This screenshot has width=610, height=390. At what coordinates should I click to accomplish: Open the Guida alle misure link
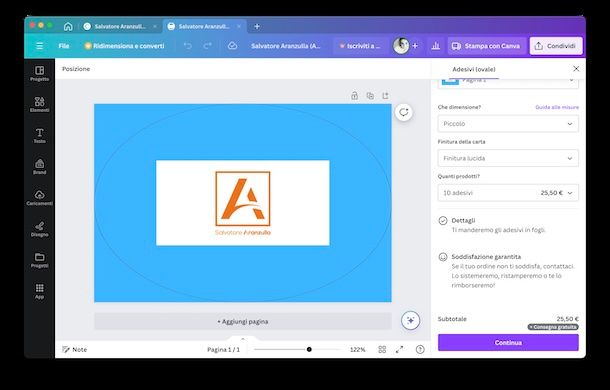557,107
